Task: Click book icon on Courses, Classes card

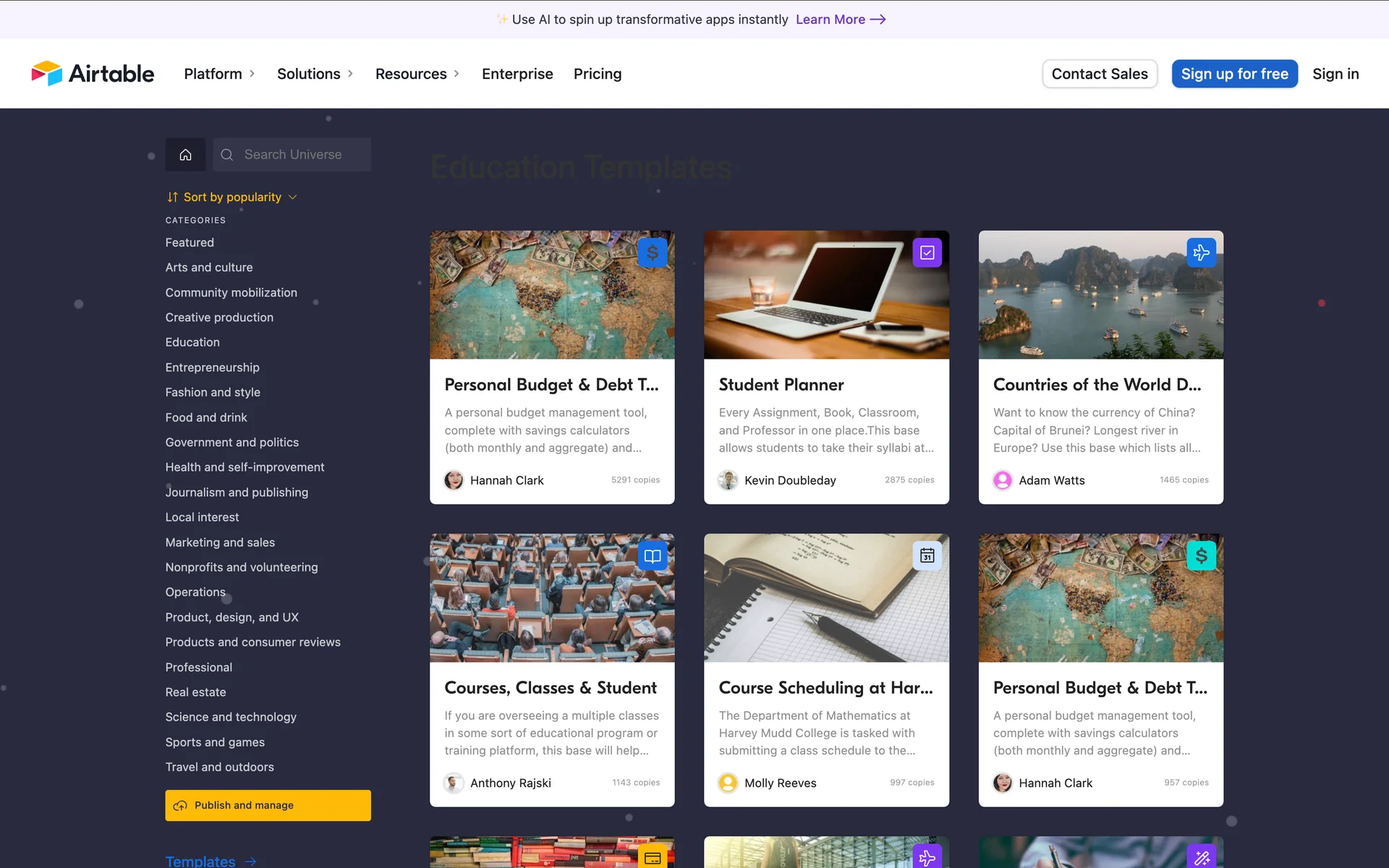Action: (x=652, y=556)
